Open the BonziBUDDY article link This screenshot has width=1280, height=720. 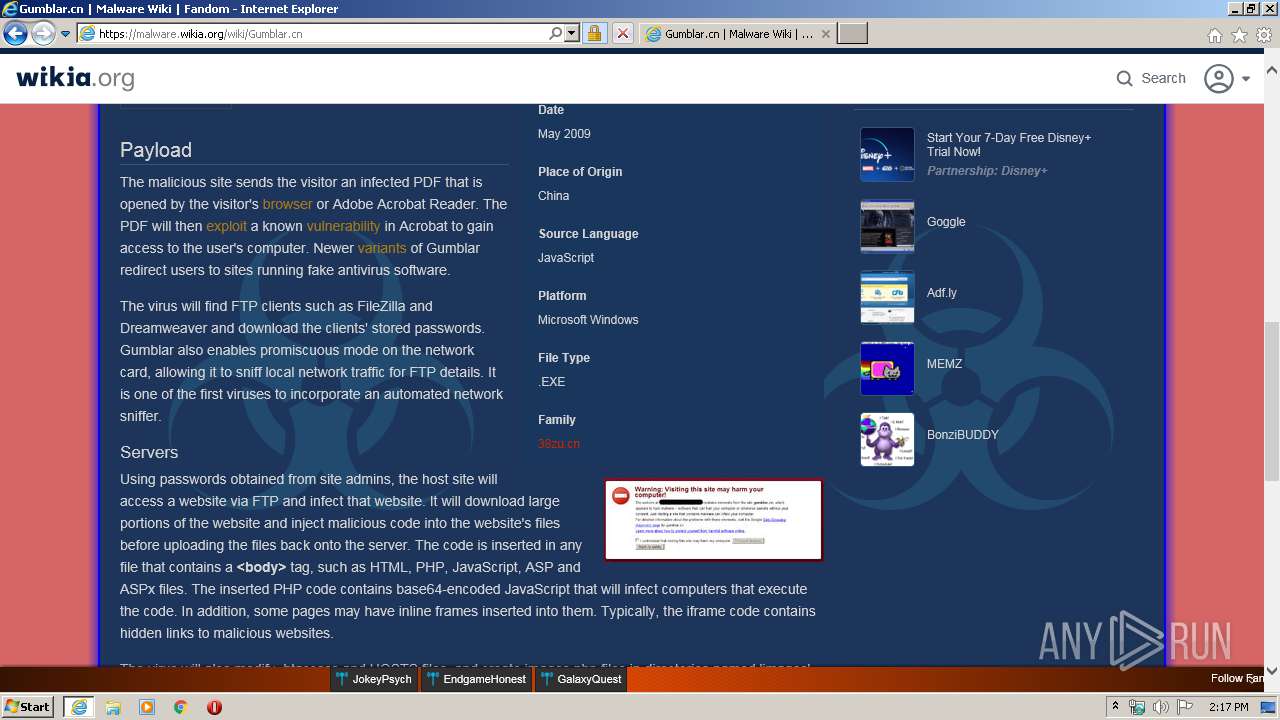click(x=963, y=435)
